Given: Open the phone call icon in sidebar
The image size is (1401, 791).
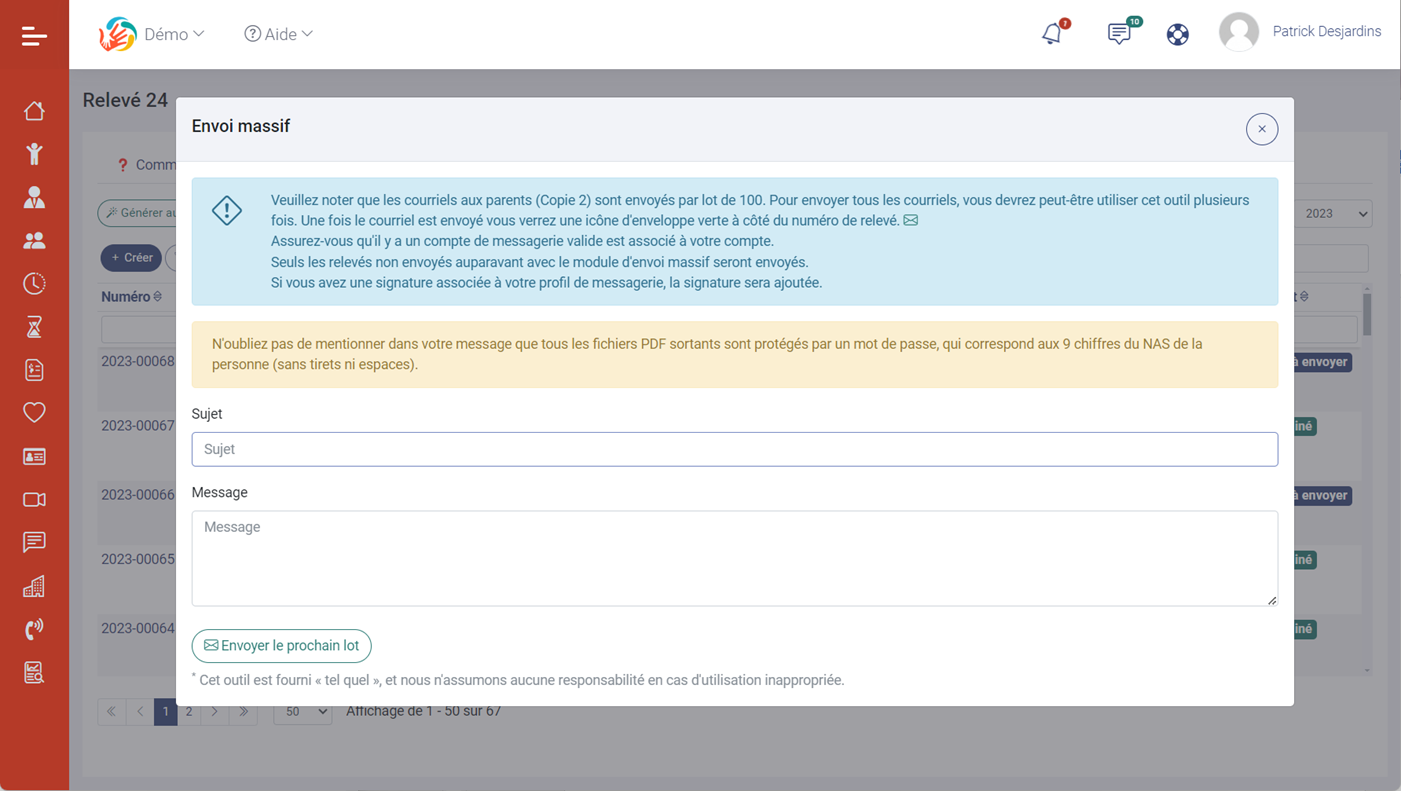Looking at the screenshot, I should (x=34, y=629).
